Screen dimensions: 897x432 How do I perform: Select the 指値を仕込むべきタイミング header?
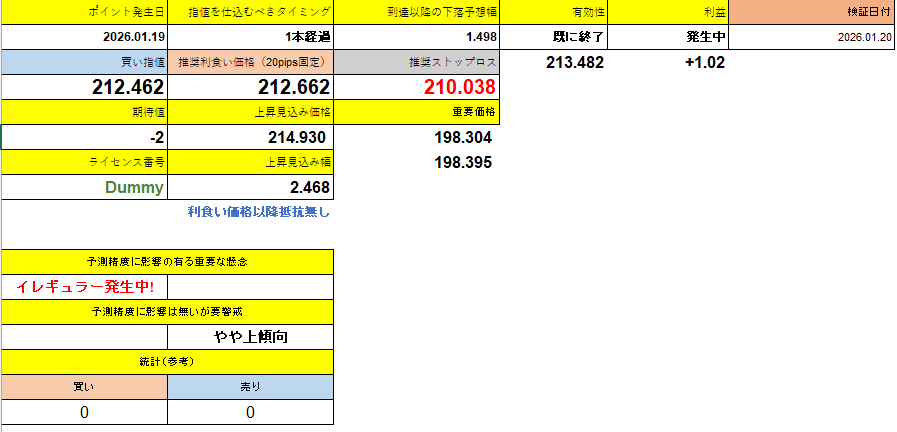251,12
